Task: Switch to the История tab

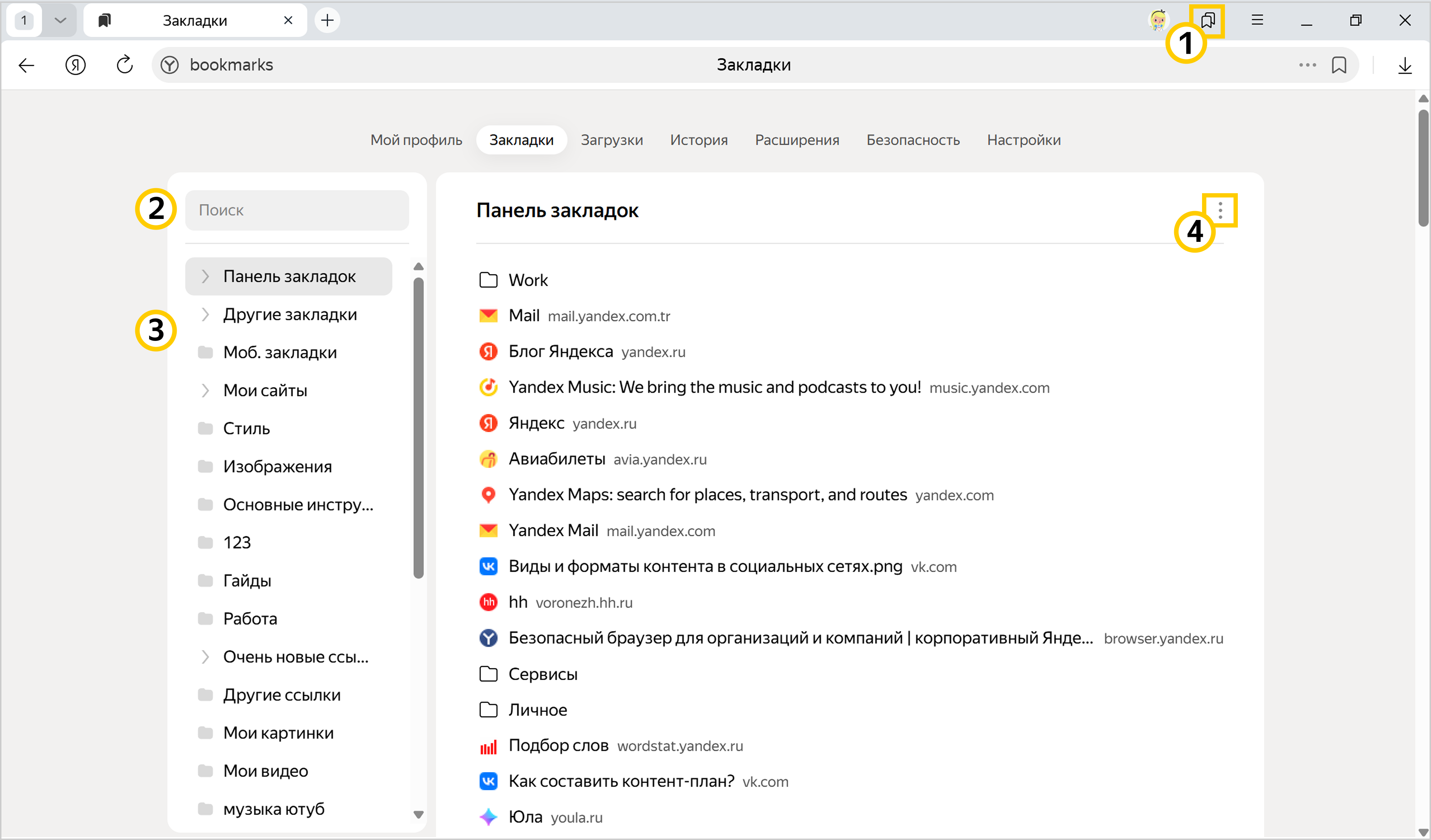Action: point(698,140)
